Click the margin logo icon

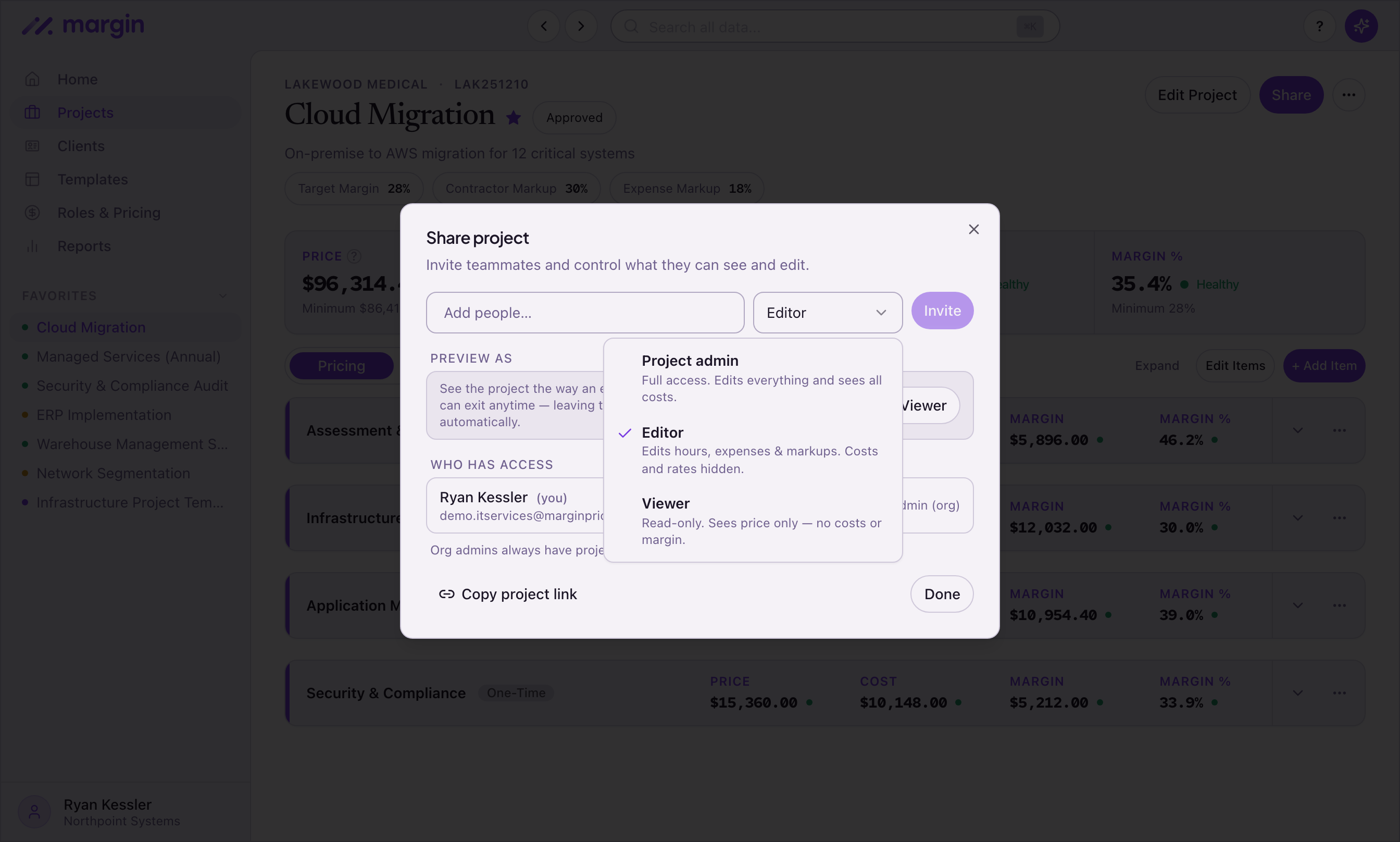click(x=37, y=26)
